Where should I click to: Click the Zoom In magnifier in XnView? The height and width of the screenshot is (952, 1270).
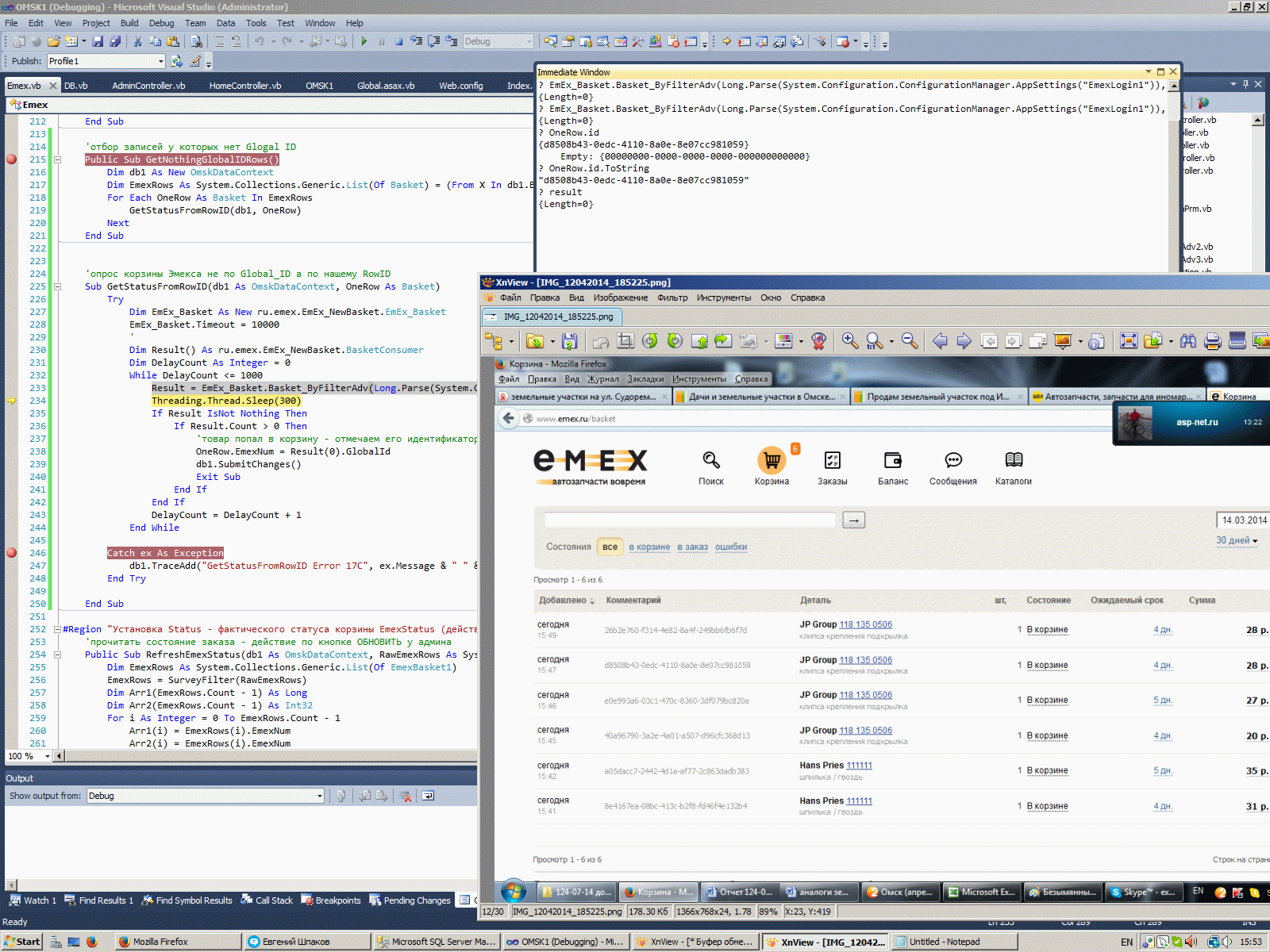click(x=849, y=341)
